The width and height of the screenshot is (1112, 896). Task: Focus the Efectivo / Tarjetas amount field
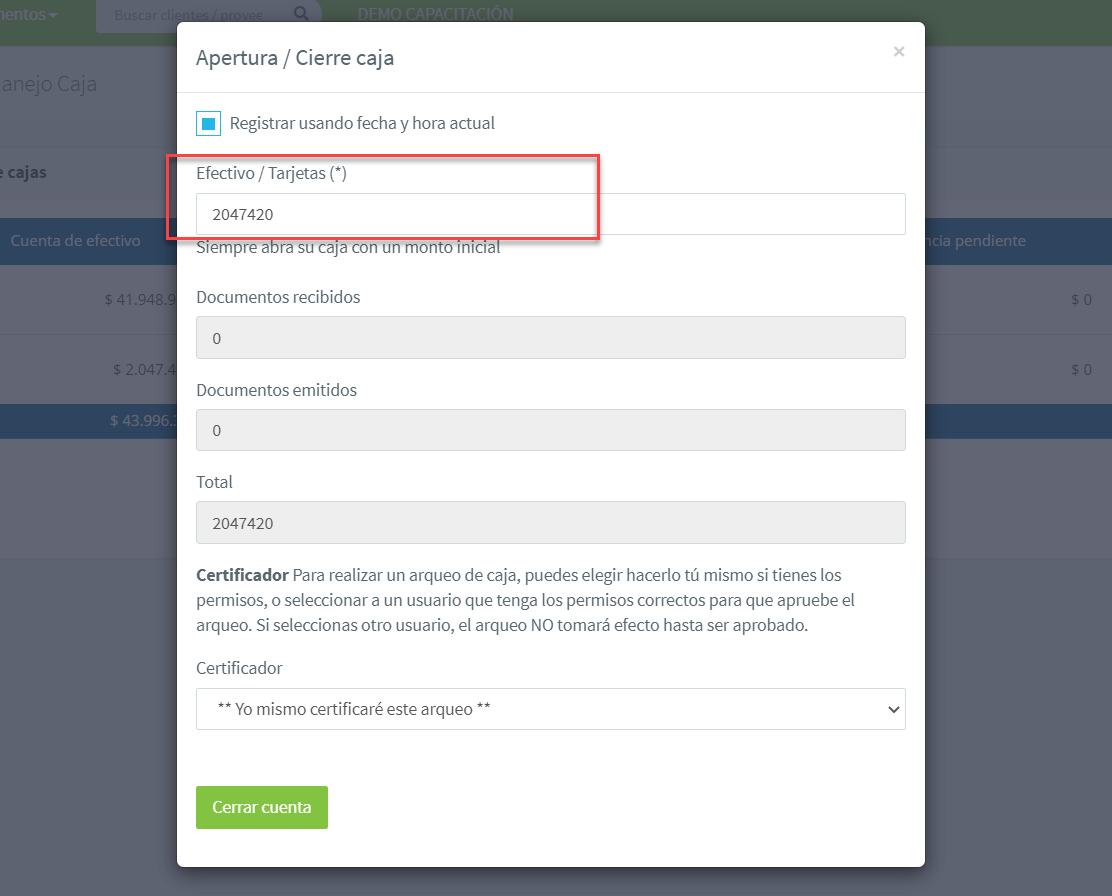click(x=550, y=214)
